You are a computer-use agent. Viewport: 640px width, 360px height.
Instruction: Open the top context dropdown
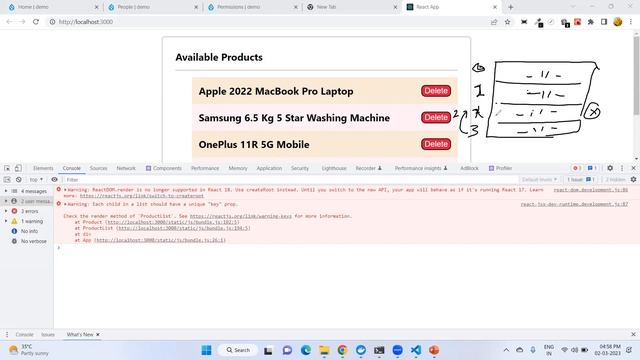coord(36,180)
